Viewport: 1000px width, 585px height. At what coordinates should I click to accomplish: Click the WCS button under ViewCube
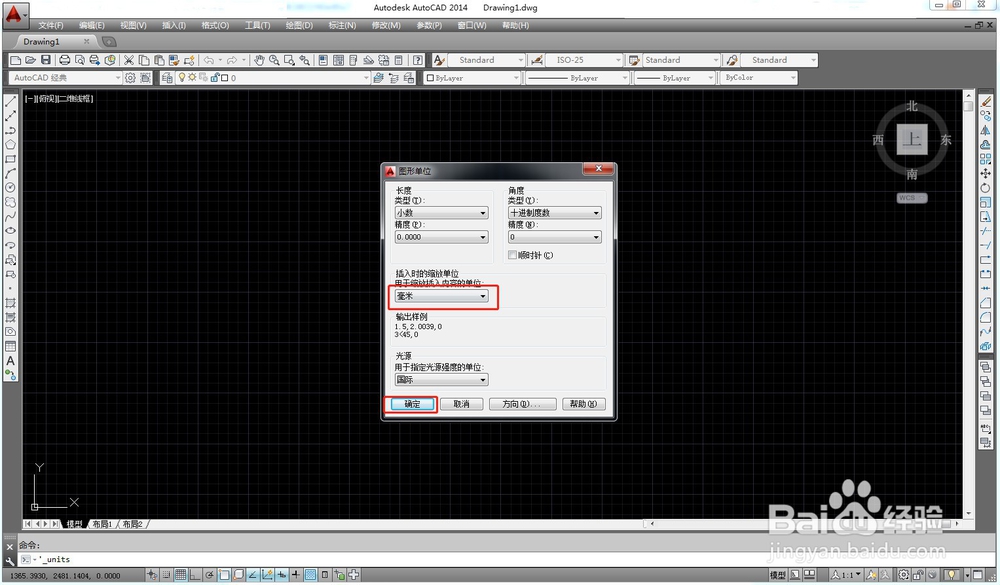click(911, 198)
